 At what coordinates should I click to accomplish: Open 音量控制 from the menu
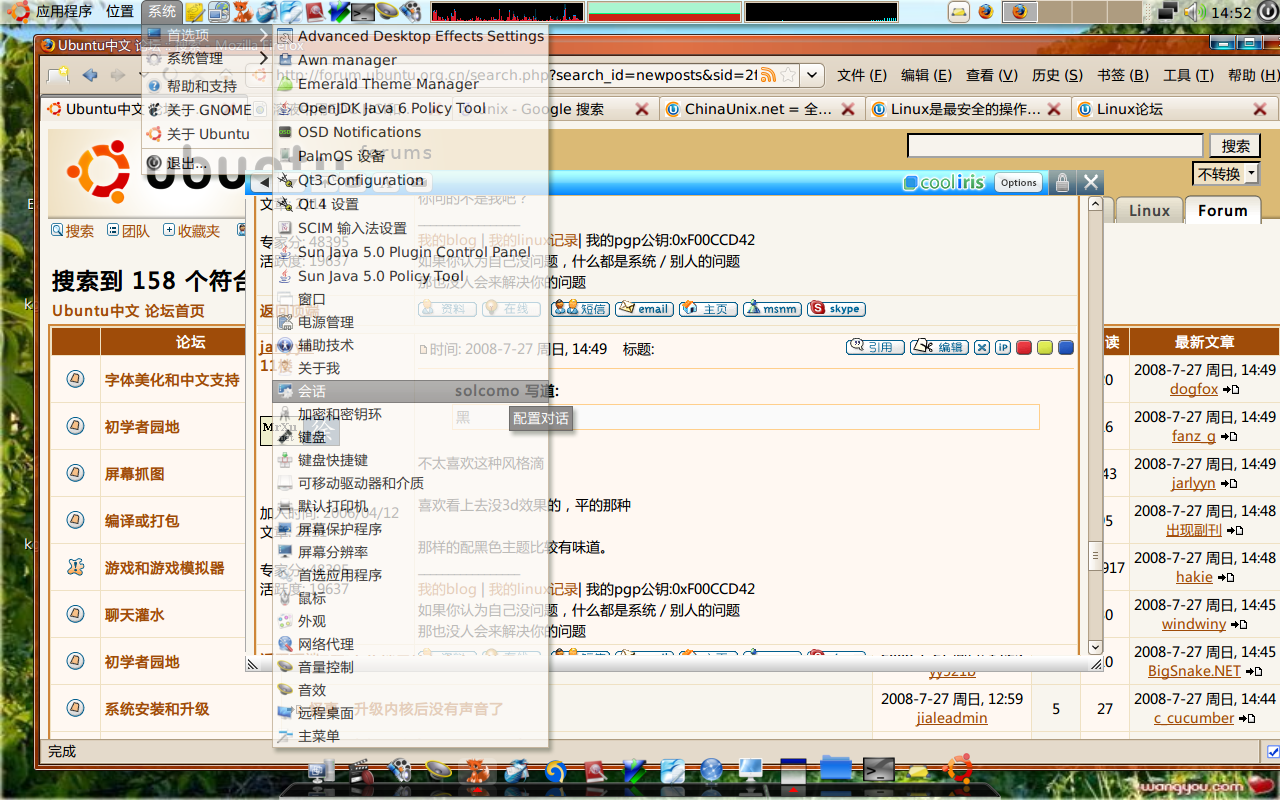coord(410,667)
